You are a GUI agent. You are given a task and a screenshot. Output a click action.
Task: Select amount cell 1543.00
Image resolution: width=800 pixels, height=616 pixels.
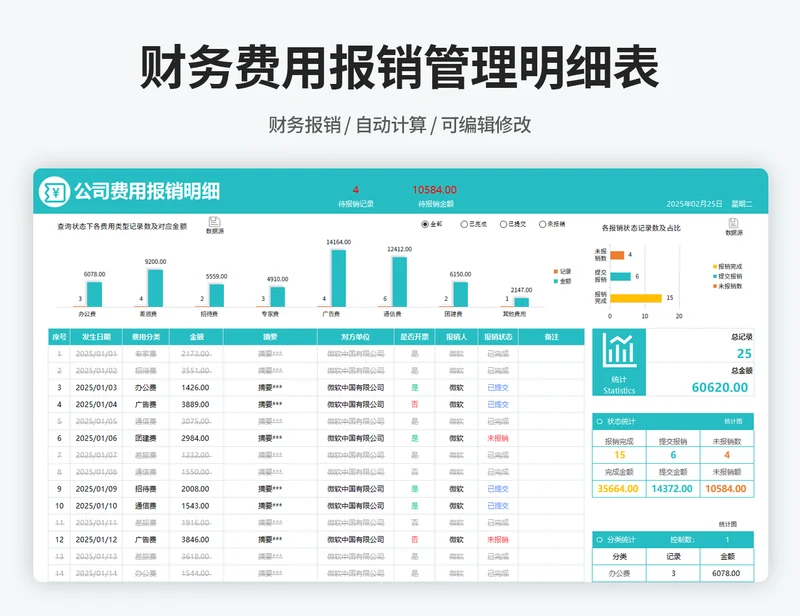click(x=195, y=506)
